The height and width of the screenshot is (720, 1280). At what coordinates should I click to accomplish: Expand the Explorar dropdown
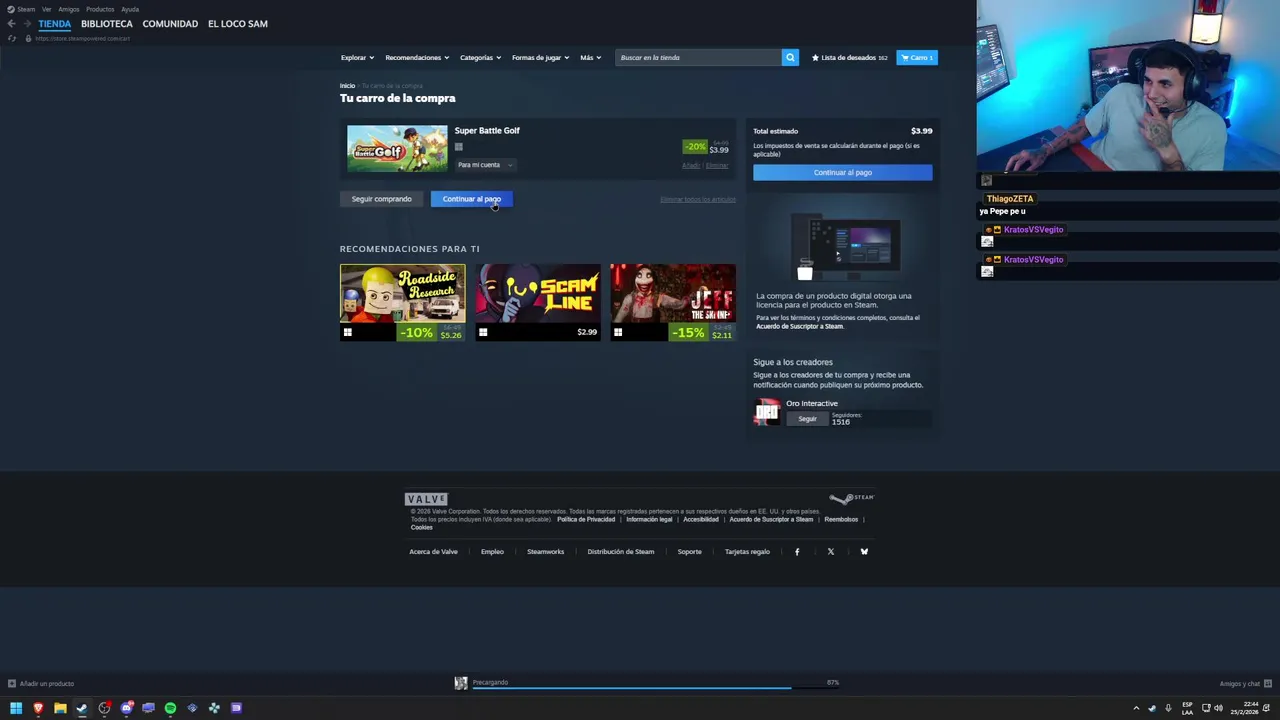(x=357, y=57)
